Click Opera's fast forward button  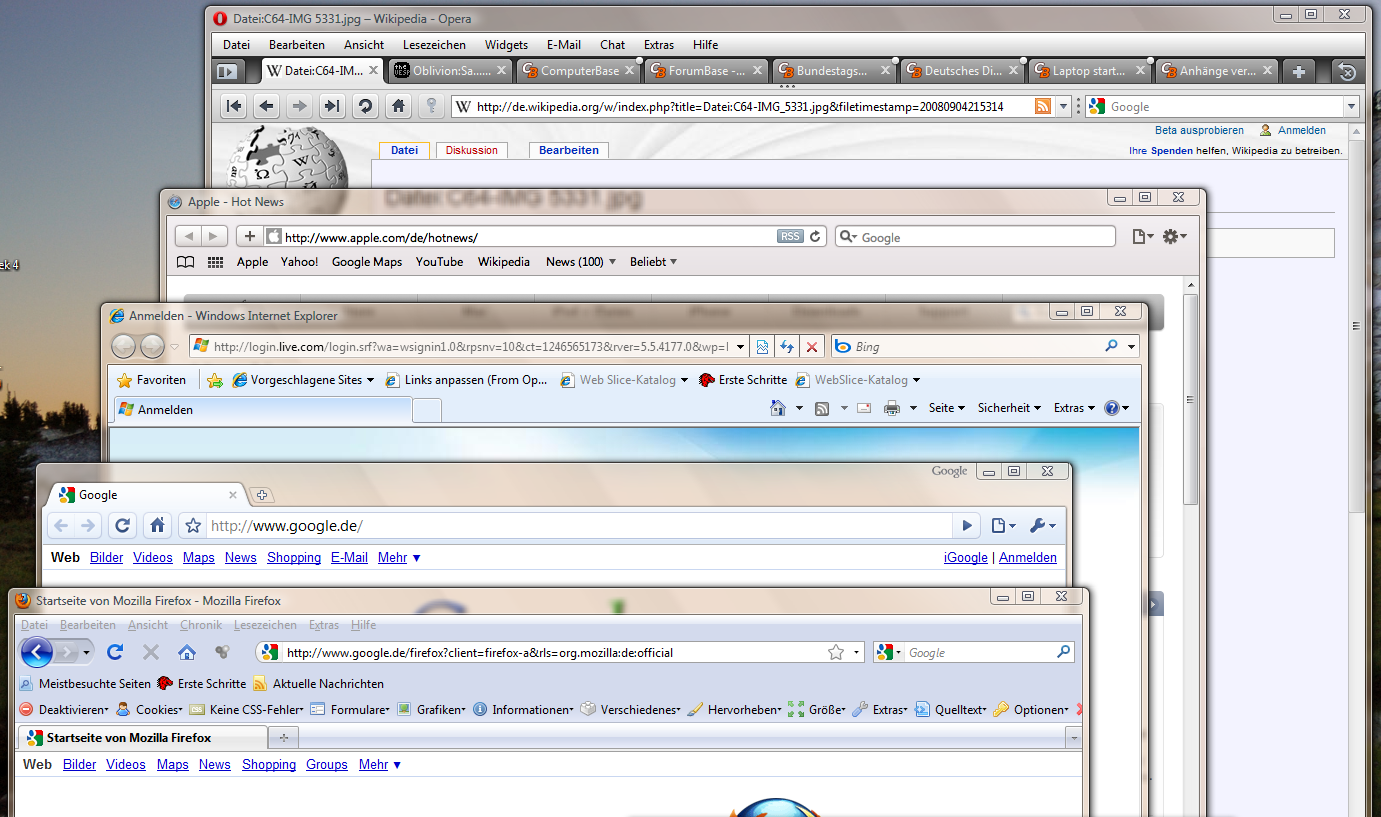click(333, 106)
